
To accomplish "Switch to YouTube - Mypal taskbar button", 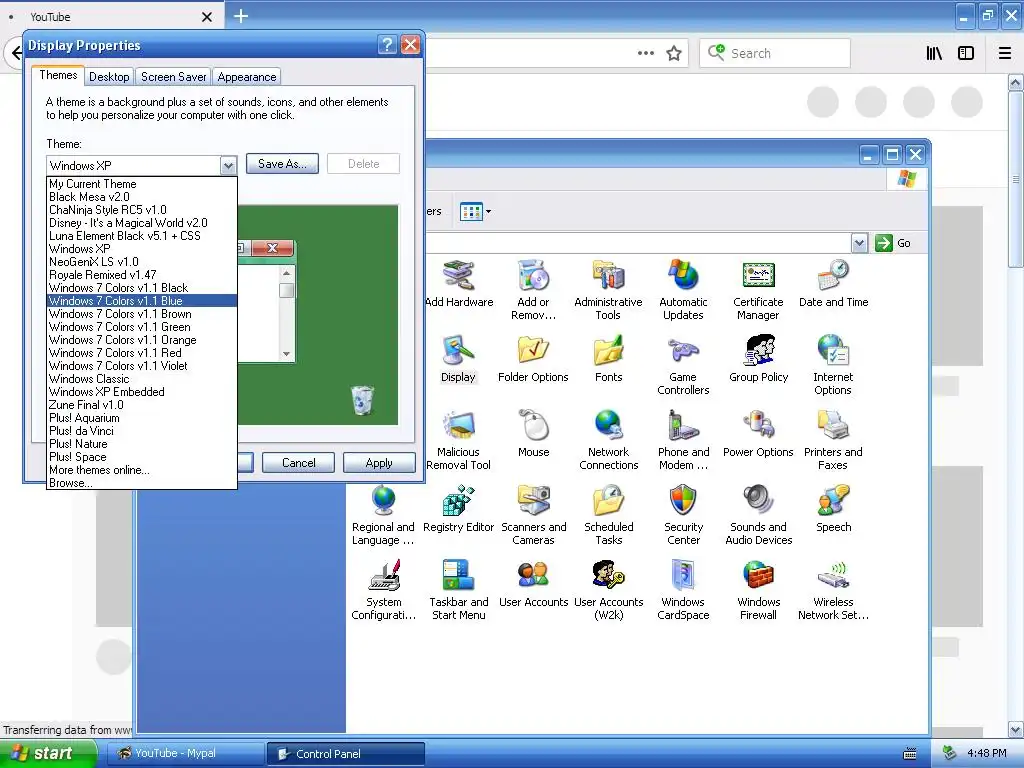I will 185,754.
